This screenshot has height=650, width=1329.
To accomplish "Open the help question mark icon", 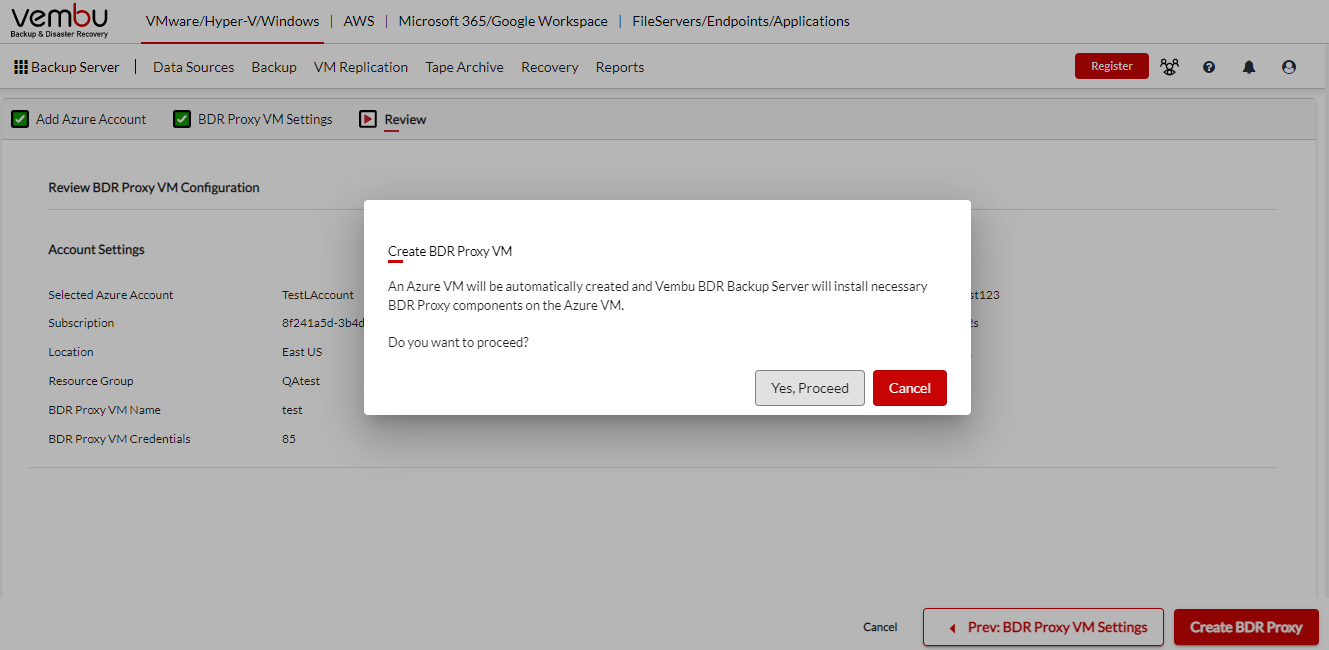I will point(1209,67).
